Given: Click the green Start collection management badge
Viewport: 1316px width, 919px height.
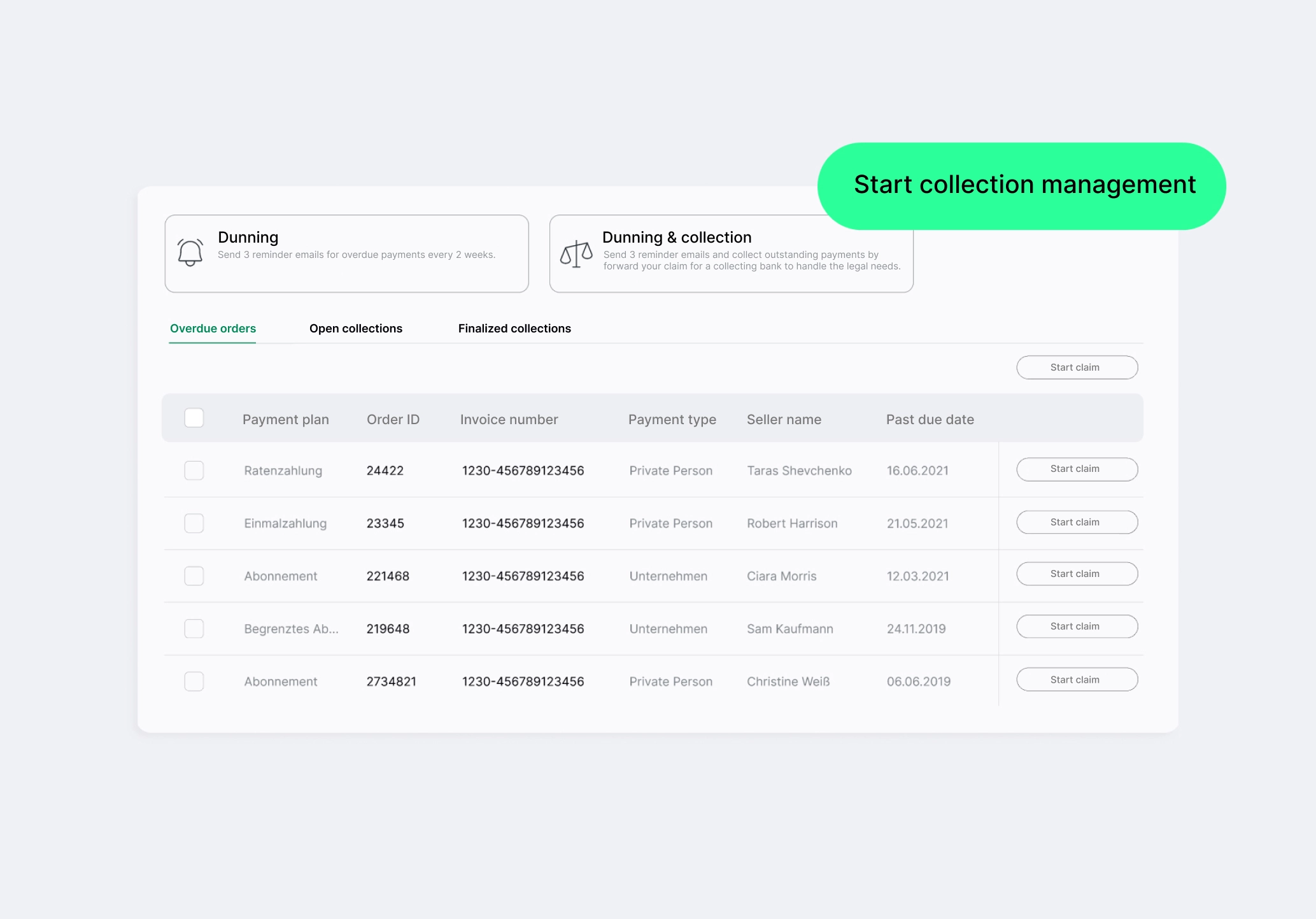Looking at the screenshot, I should (x=1021, y=185).
